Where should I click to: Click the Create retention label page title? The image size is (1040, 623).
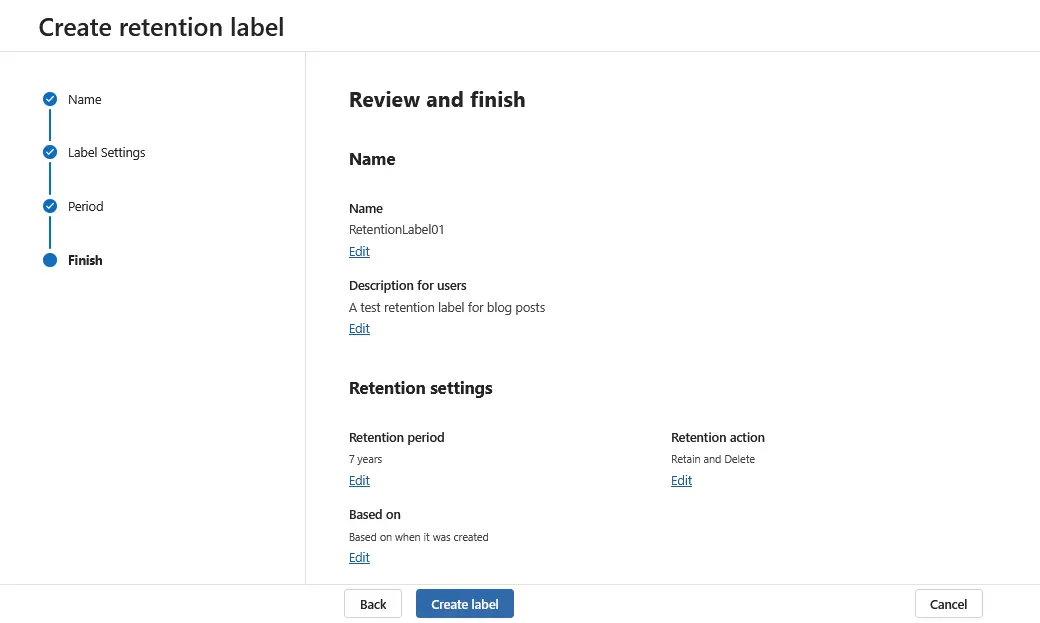coord(161,27)
